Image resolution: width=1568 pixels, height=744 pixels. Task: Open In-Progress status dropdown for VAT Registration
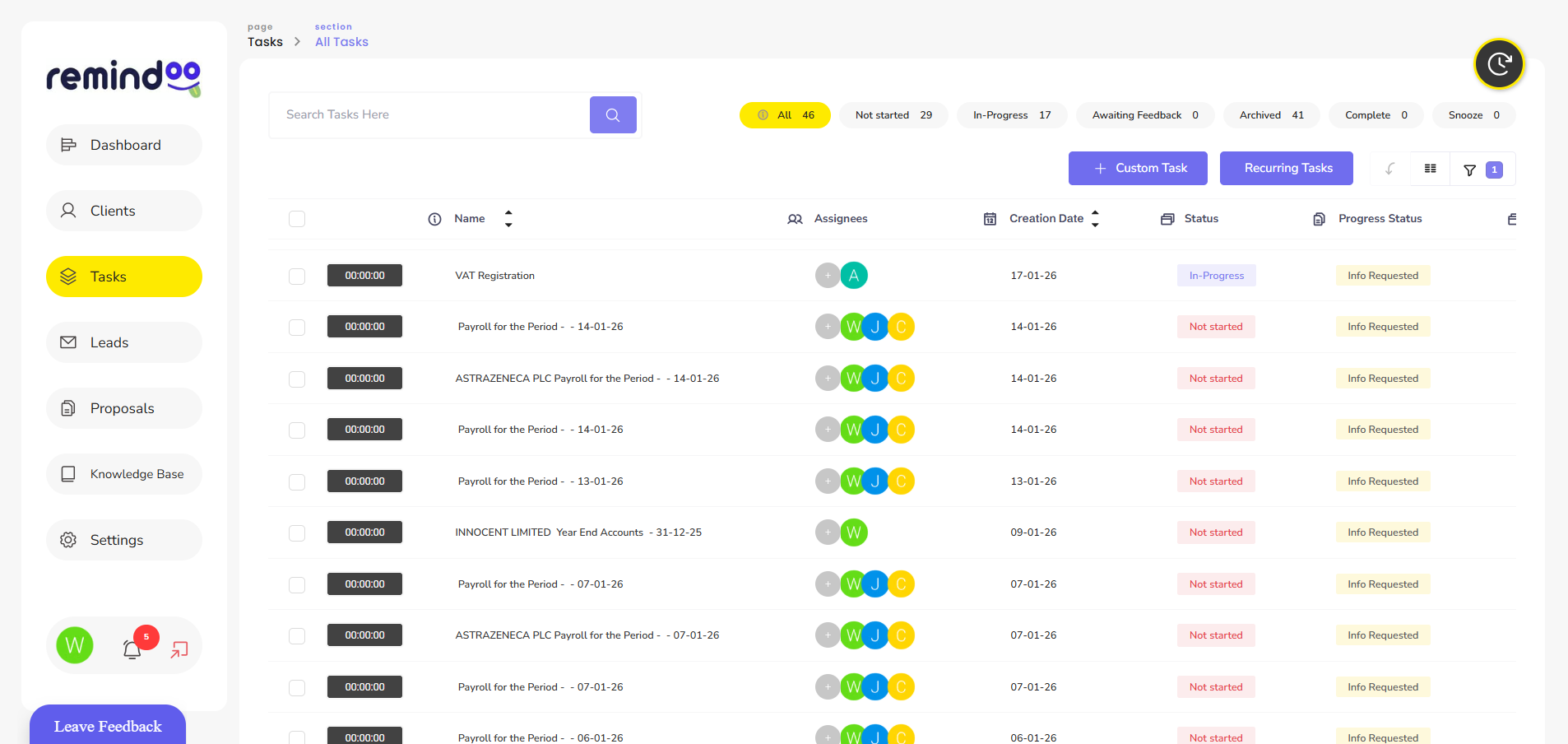[1216, 276]
